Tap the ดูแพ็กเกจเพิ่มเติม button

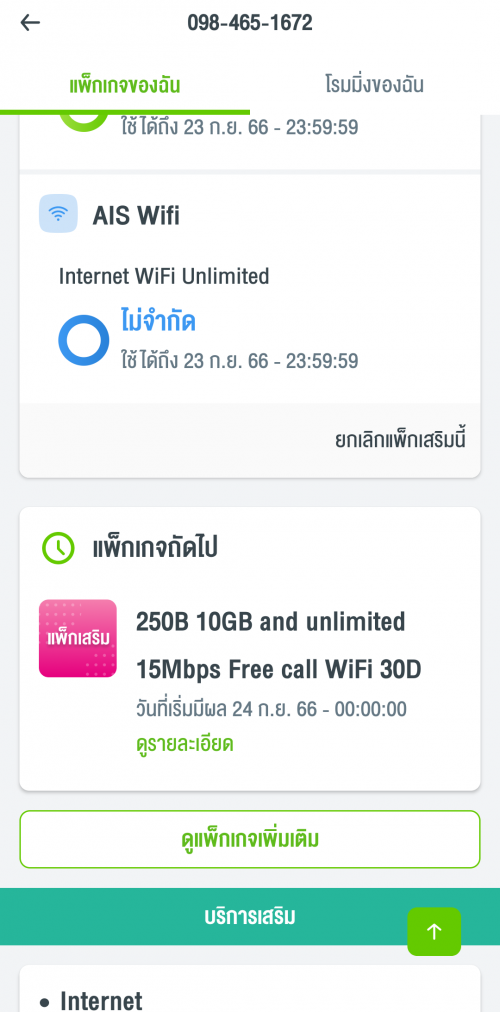(250, 839)
